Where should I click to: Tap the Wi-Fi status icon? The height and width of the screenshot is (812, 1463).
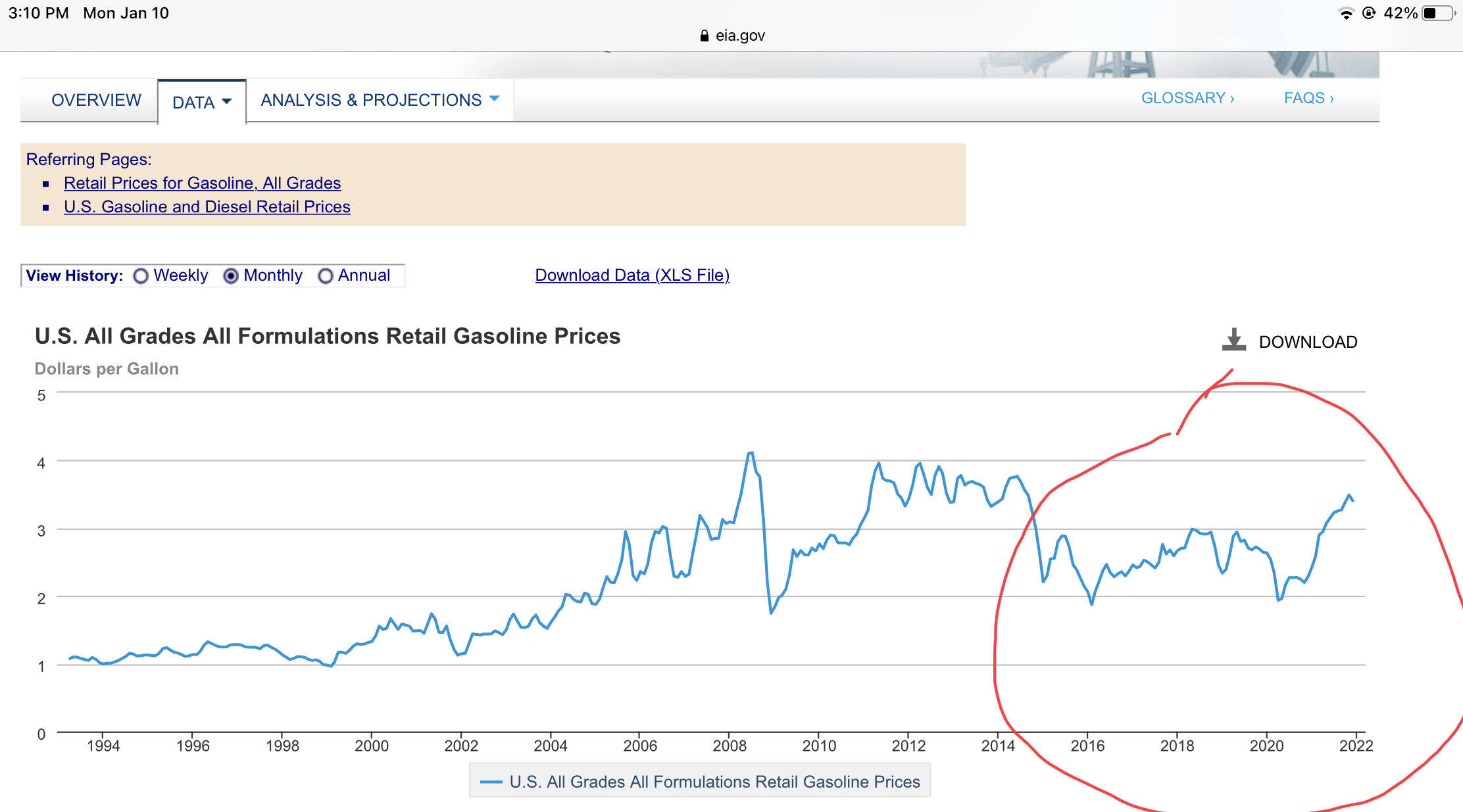coord(1346,14)
